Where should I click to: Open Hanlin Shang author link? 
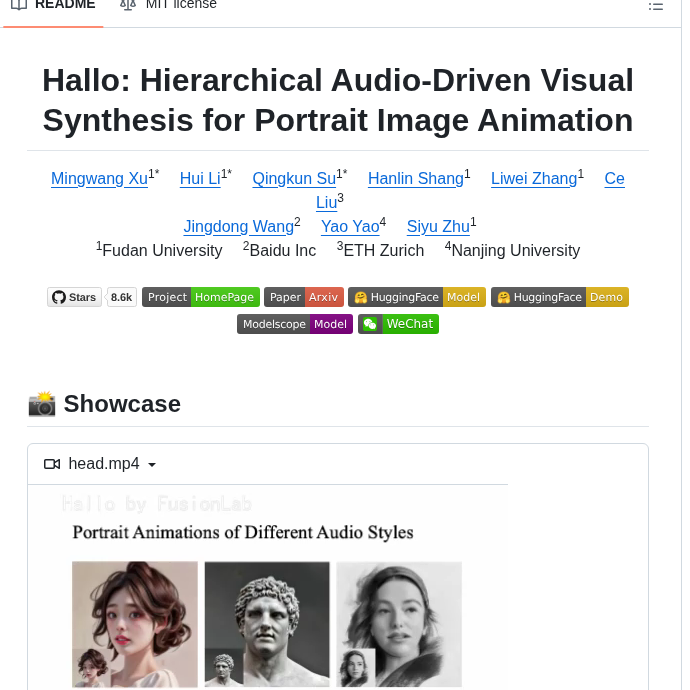pyautogui.click(x=415, y=179)
